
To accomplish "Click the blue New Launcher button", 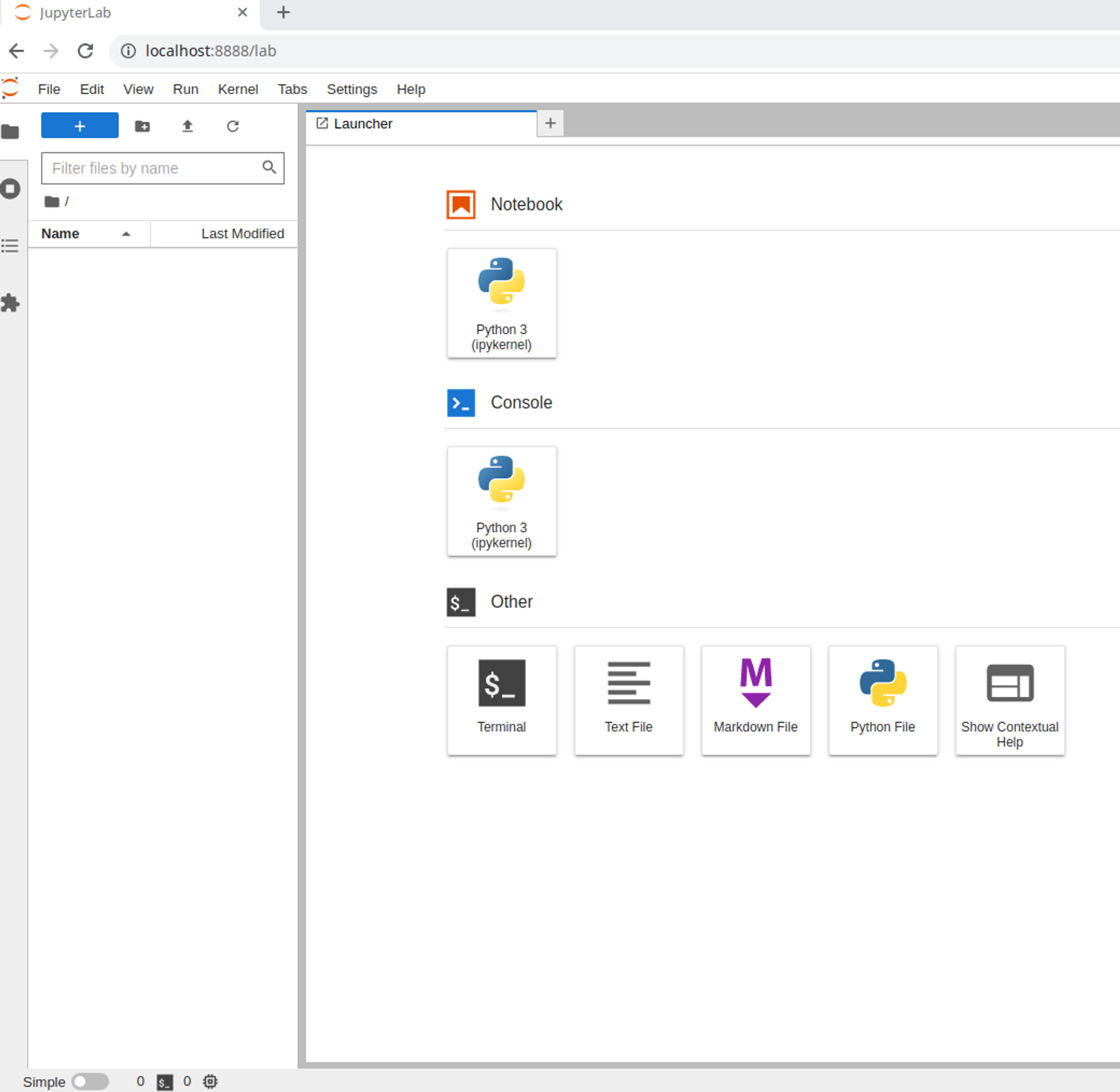I will click(x=80, y=125).
